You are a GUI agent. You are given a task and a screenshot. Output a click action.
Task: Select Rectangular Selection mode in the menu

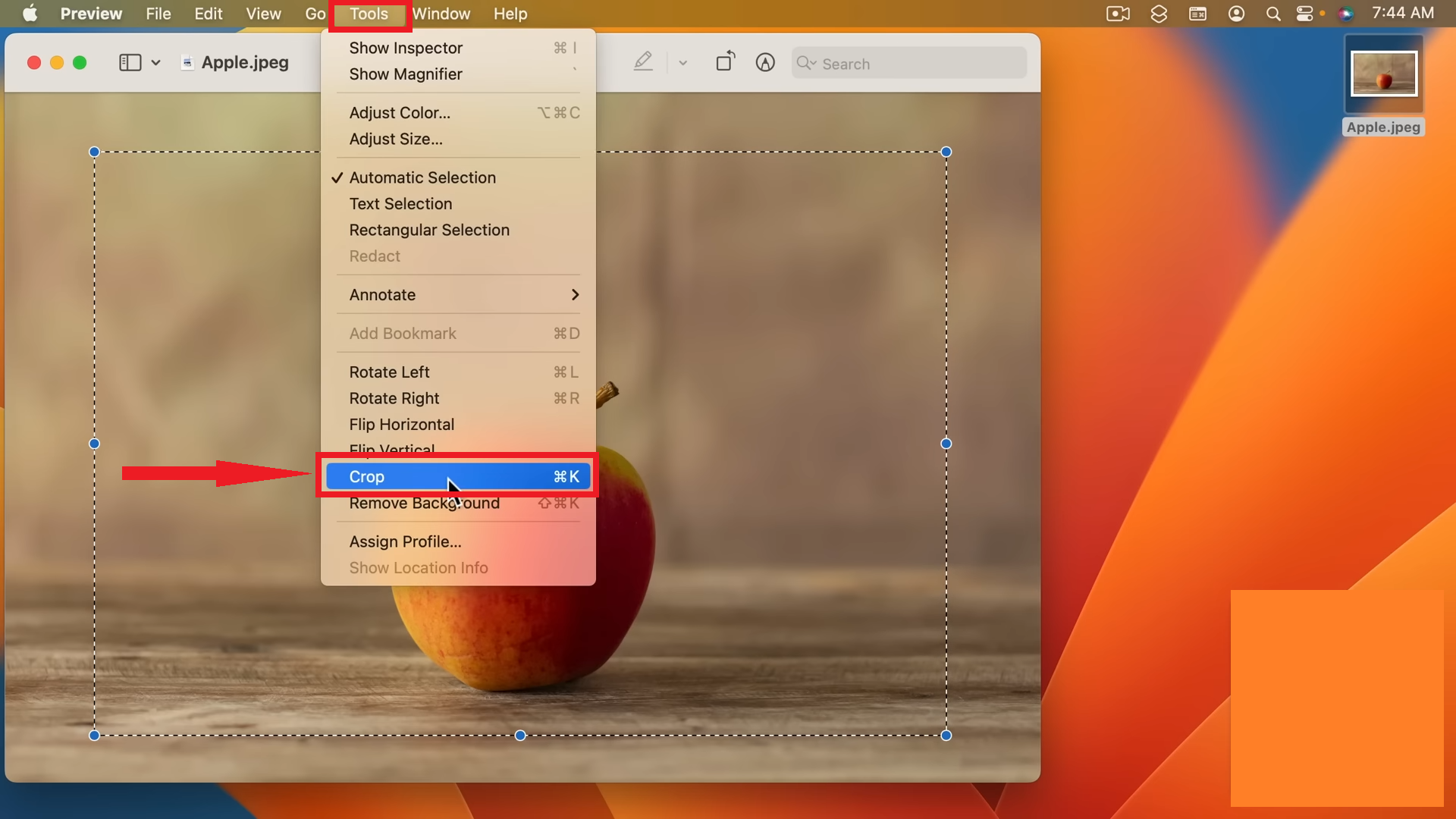click(429, 230)
